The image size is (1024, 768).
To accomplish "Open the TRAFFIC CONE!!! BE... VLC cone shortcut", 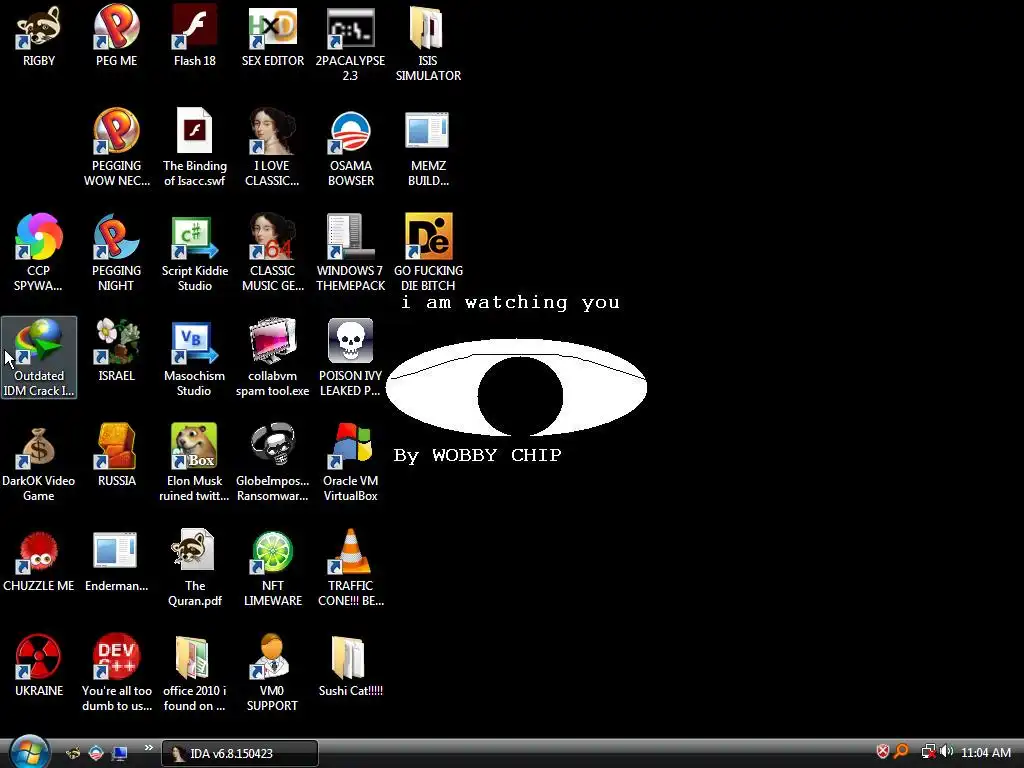I will point(351,568).
